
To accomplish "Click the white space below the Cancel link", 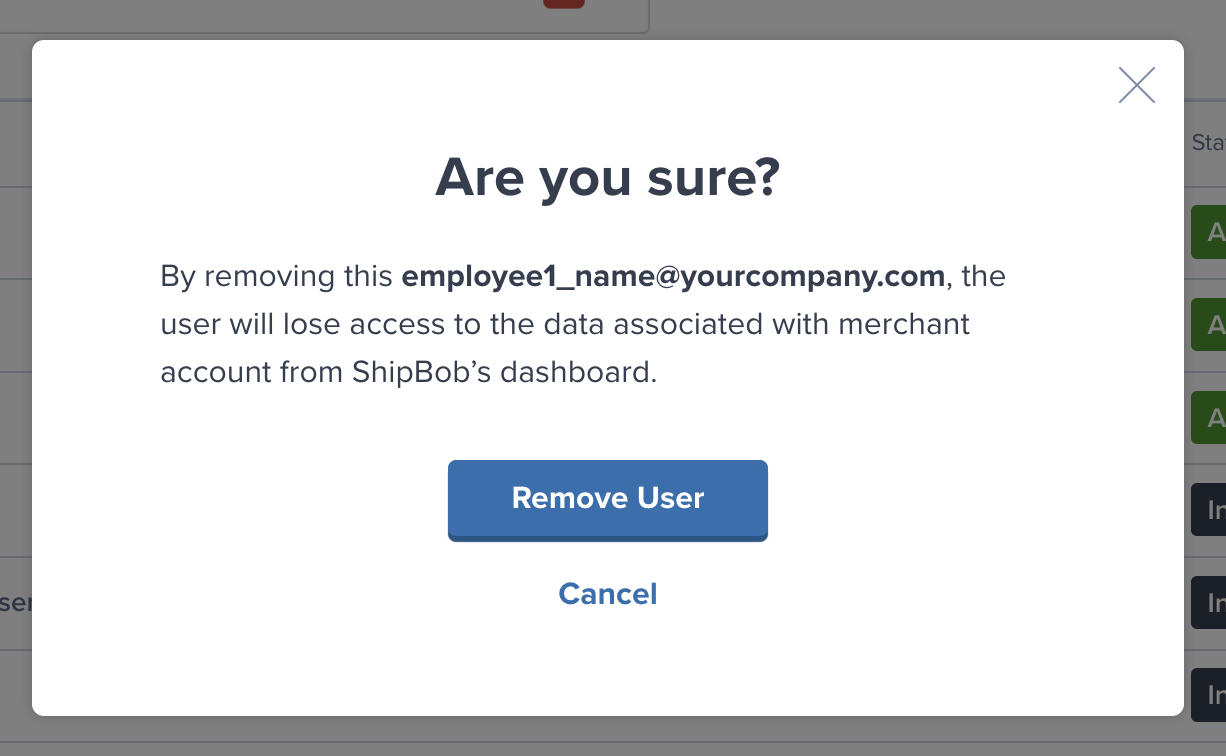I will coord(607,665).
